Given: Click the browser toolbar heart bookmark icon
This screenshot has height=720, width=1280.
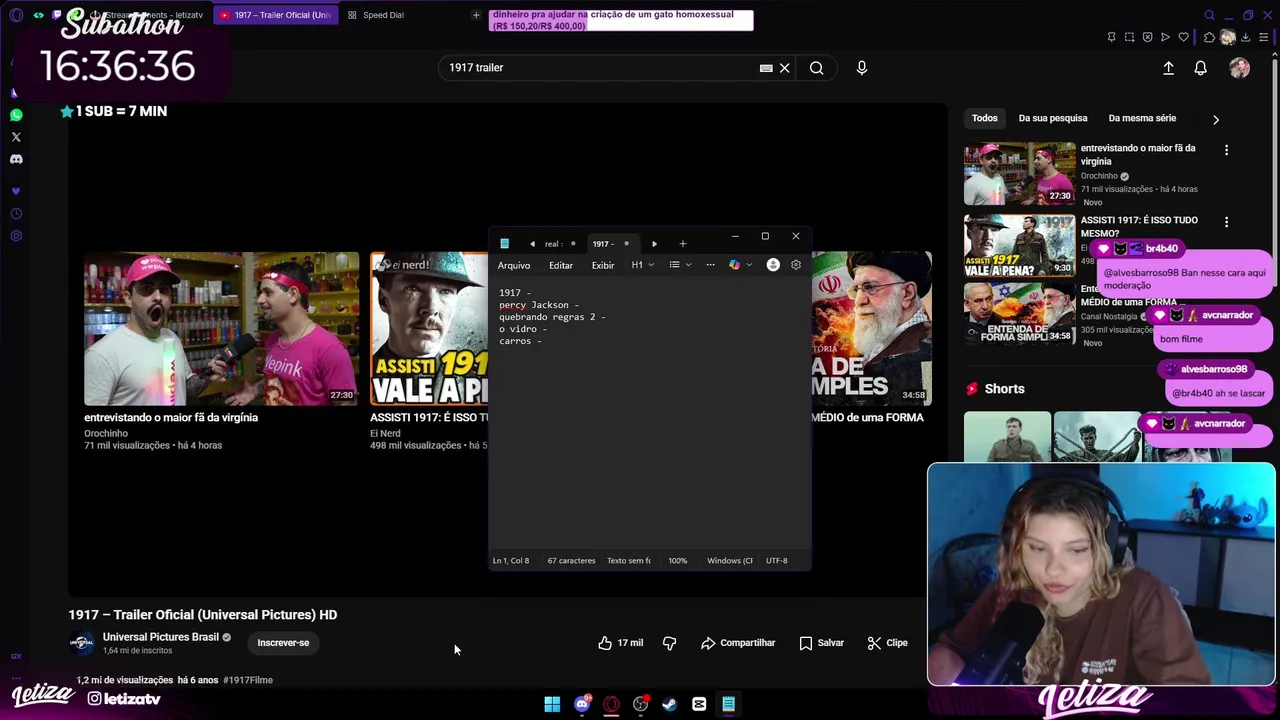Looking at the screenshot, I should [x=1183, y=37].
